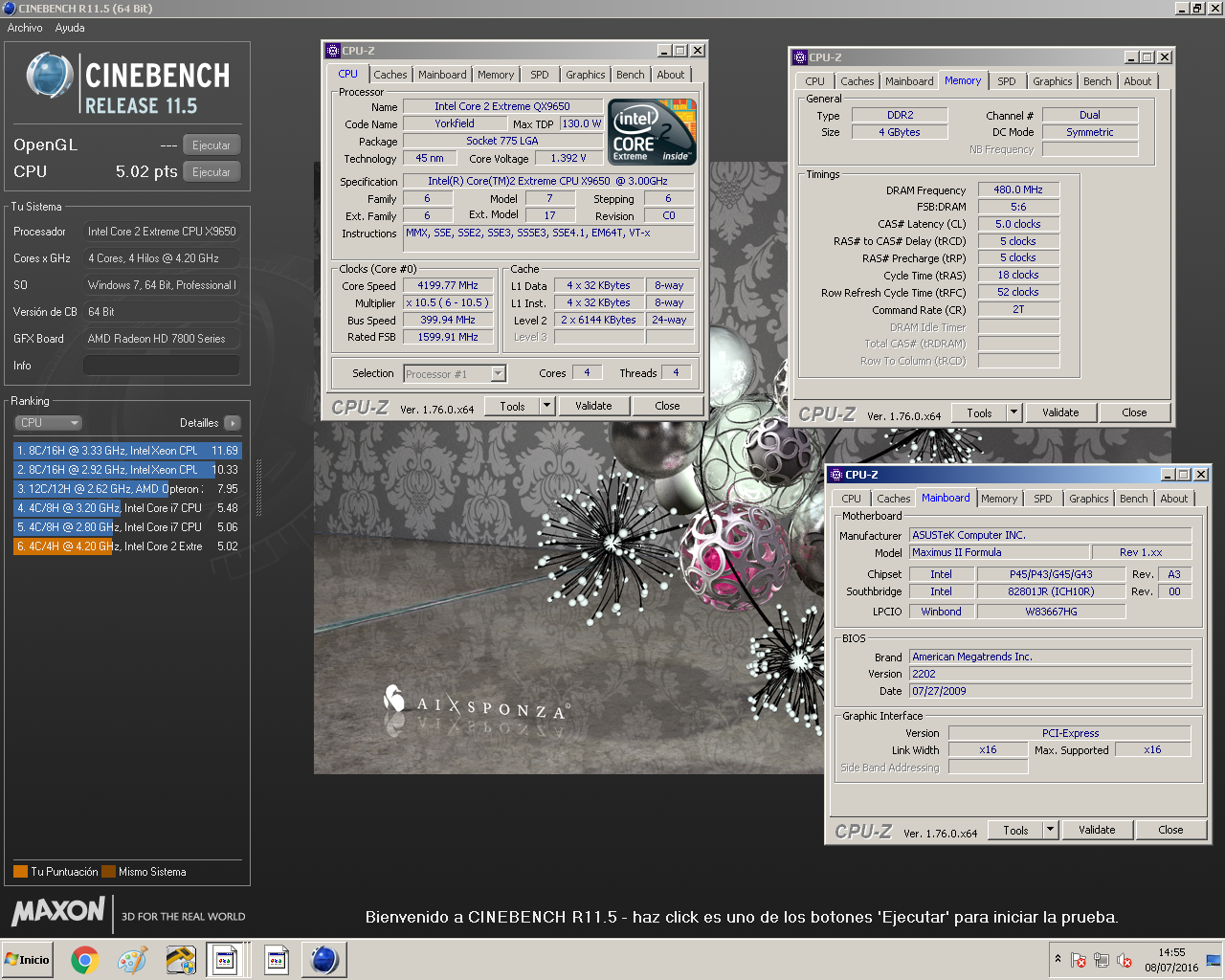The width and height of the screenshot is (1225, 980).
Task: Click the tray volume muted speaker icon
Action: tap(1125, 961)
